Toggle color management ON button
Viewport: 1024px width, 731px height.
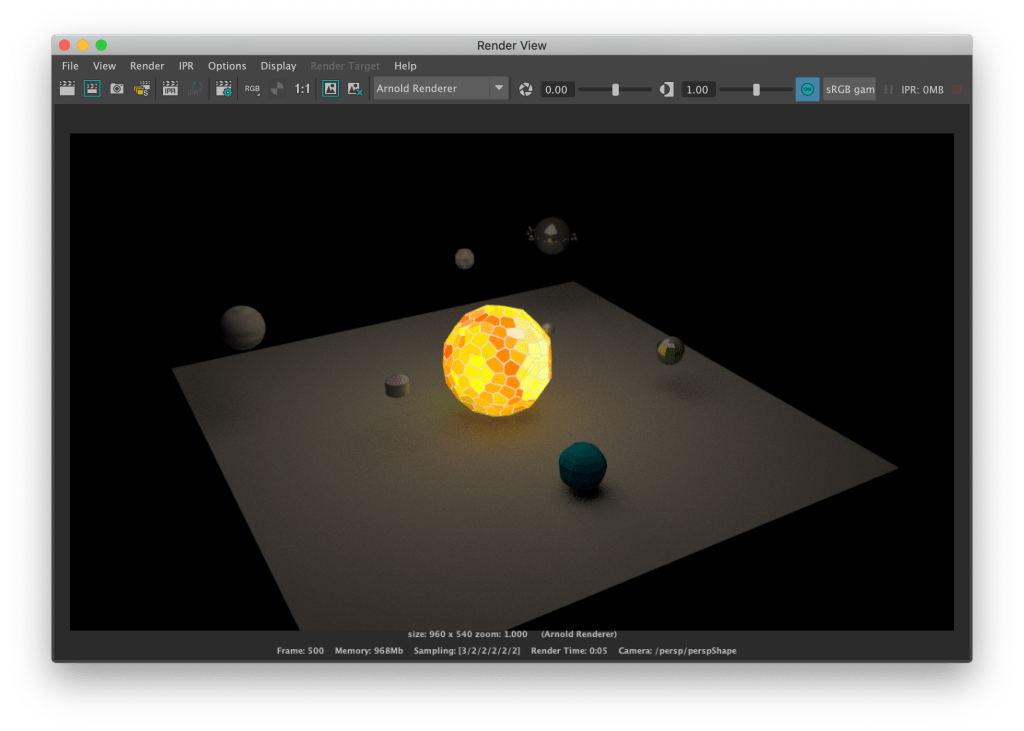pos(807,89)
